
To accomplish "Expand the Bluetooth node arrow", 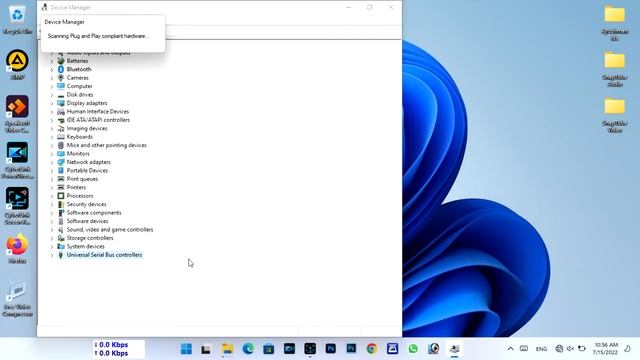I will 52,70.
